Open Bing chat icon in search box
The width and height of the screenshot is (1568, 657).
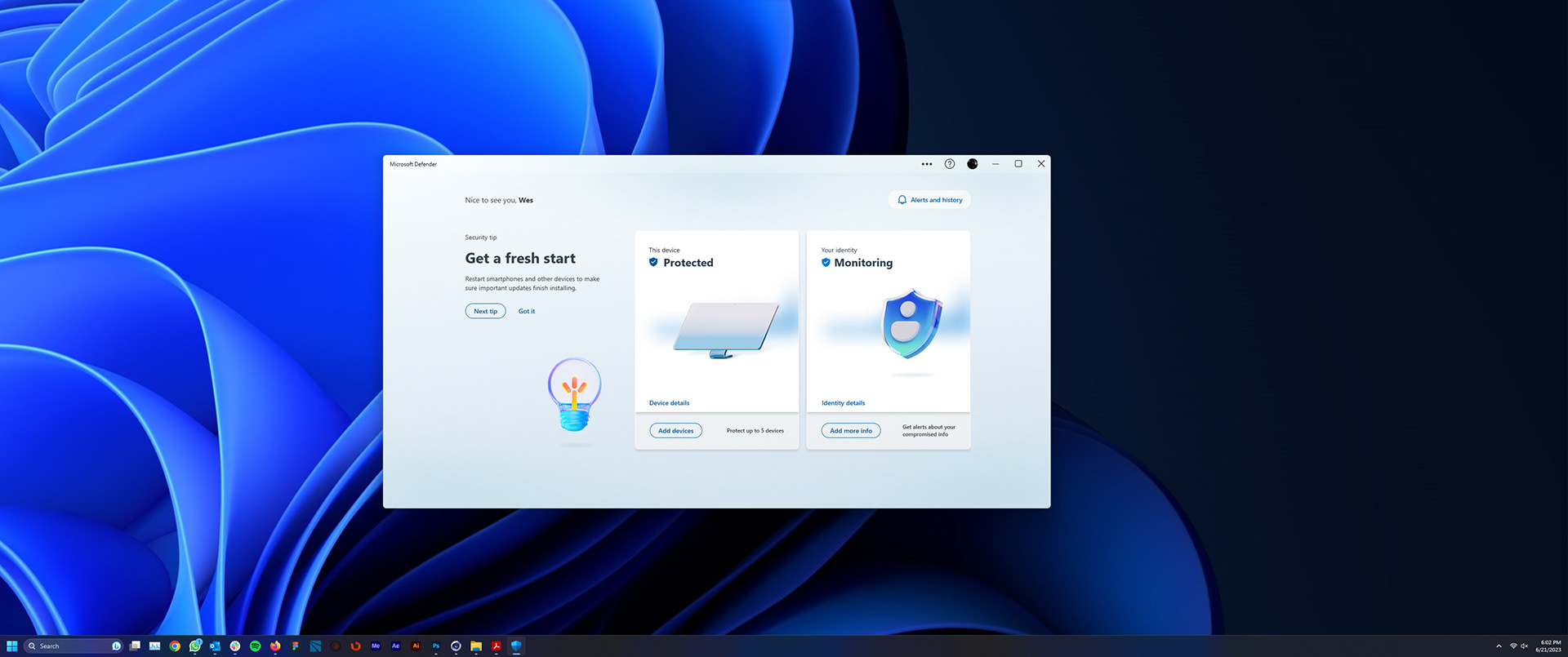point(116,646)
